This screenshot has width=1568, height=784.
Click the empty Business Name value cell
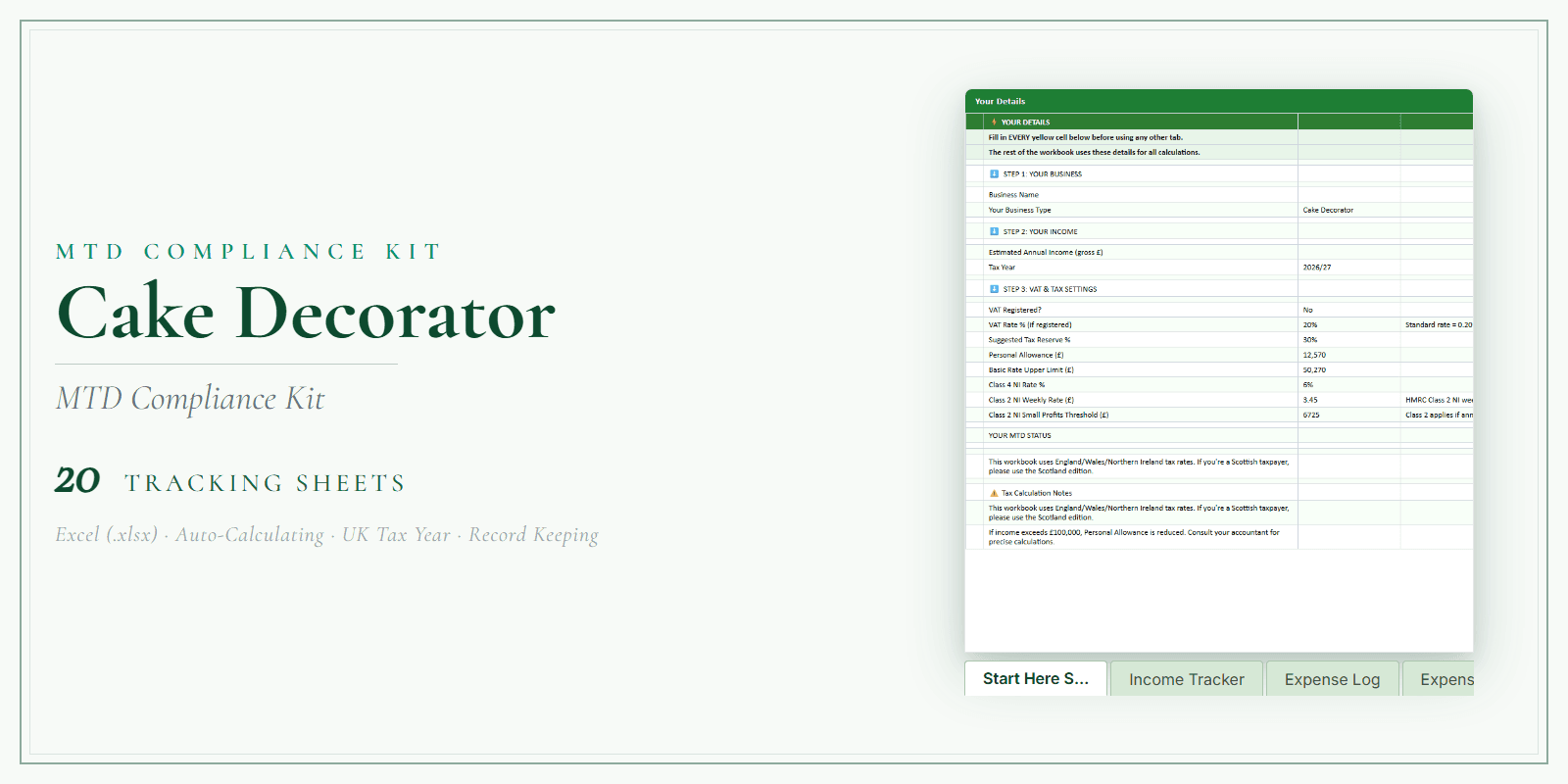point(1348,195)
